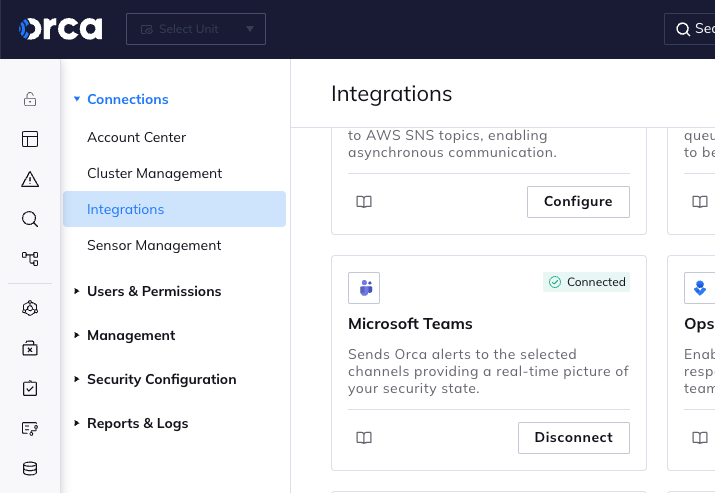This screenshot has width=715, height=493.
Task: Click the Opsgenie logo icon
Action: click(699, 288)
